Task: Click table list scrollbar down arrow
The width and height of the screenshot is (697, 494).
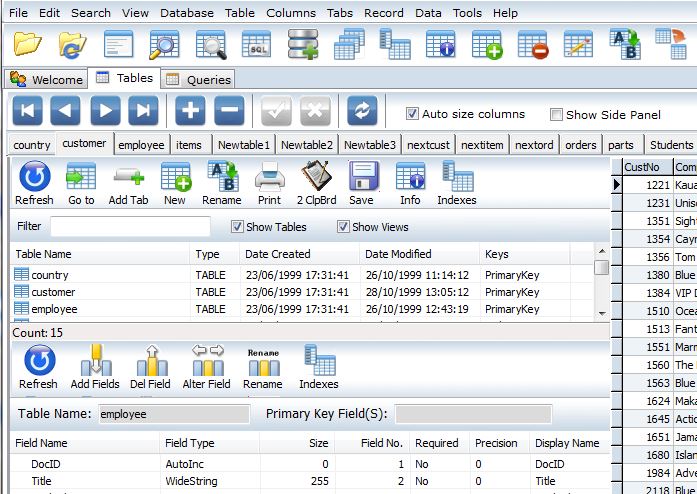Action: tap(602, 313)
